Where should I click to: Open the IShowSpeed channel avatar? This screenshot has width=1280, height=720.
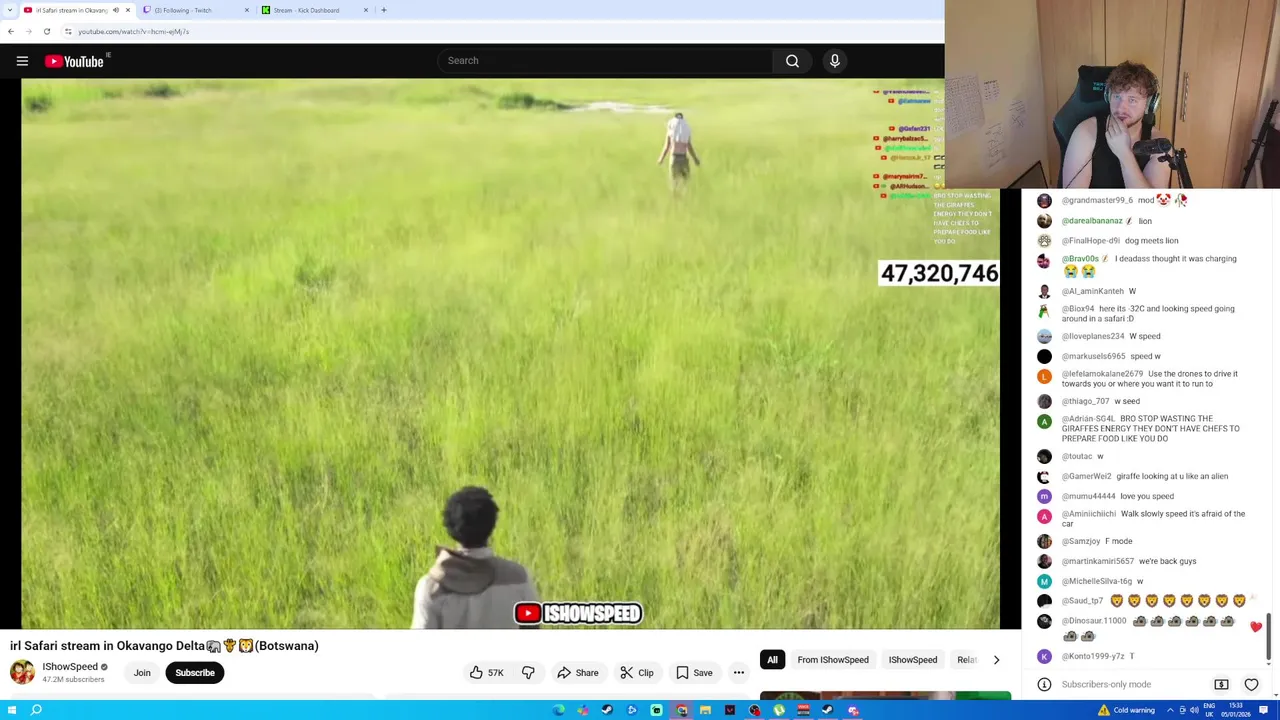coord(22,672)
